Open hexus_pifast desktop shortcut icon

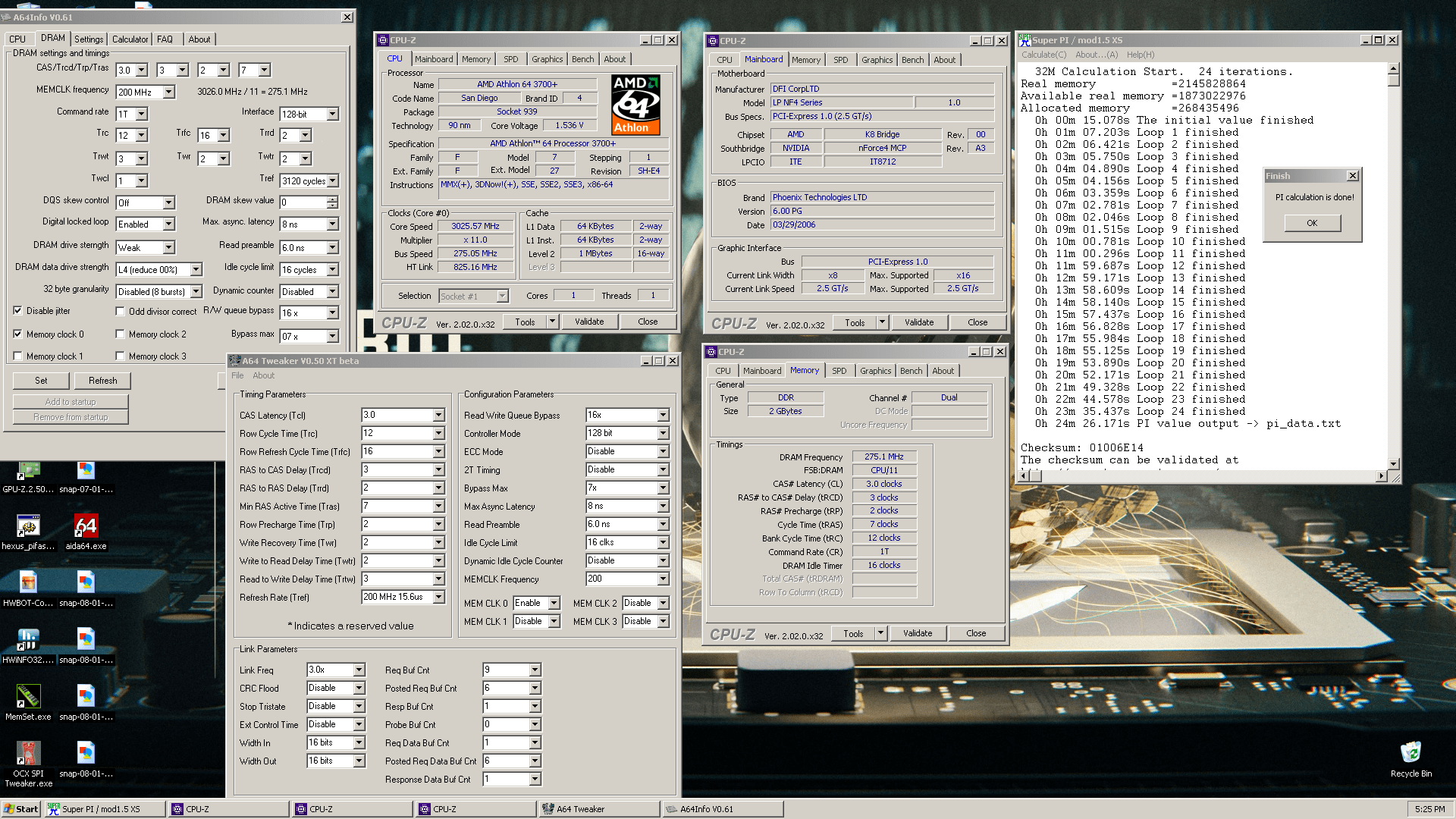point(29,526)
